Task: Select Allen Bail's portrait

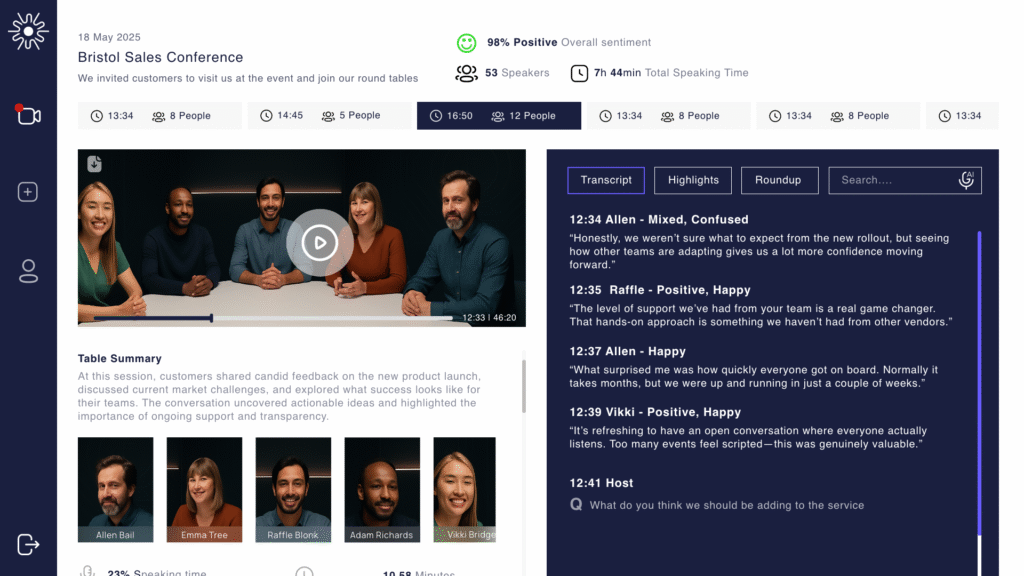Action: 116,490
